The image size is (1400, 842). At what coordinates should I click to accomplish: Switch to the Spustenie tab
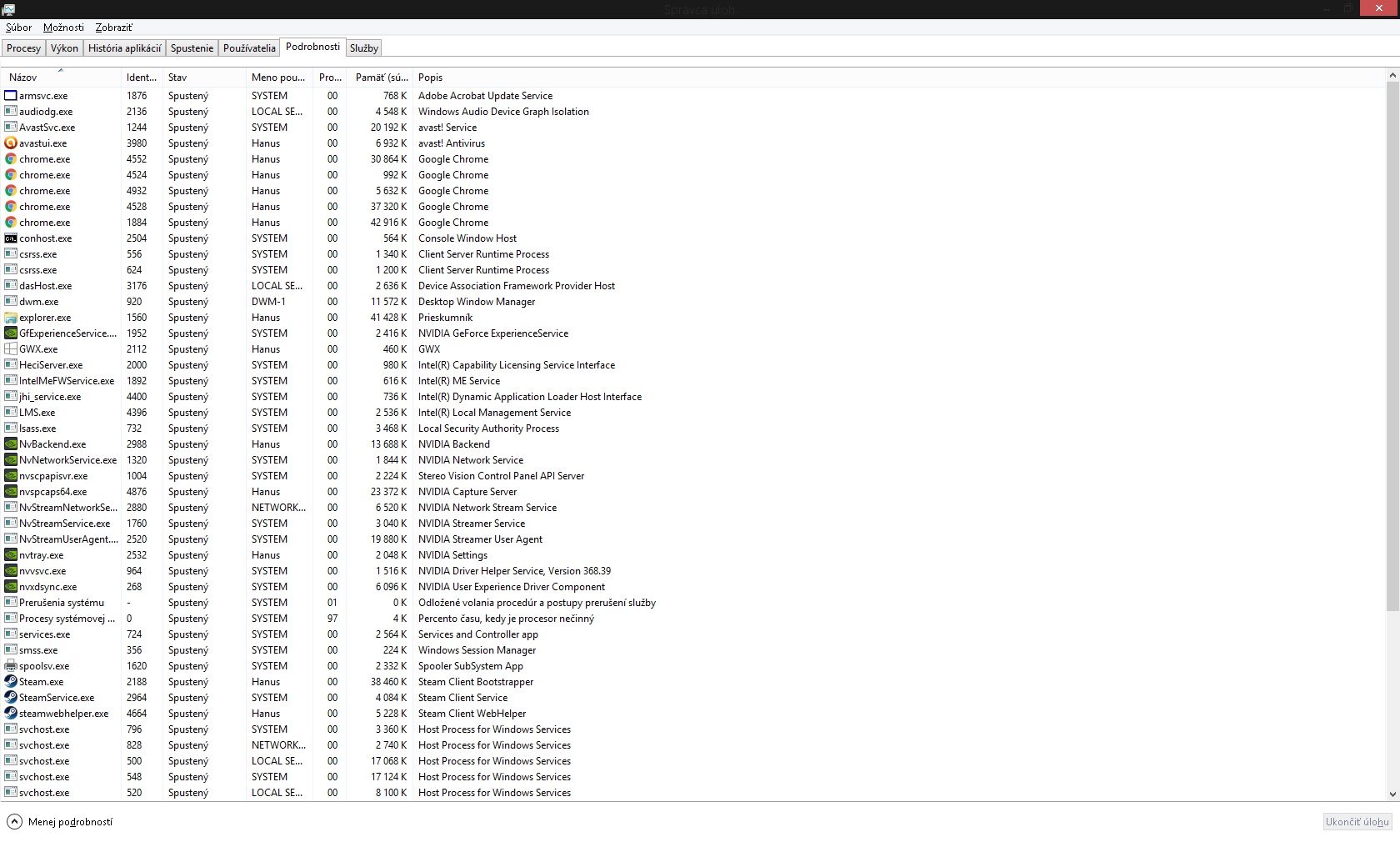192,48
